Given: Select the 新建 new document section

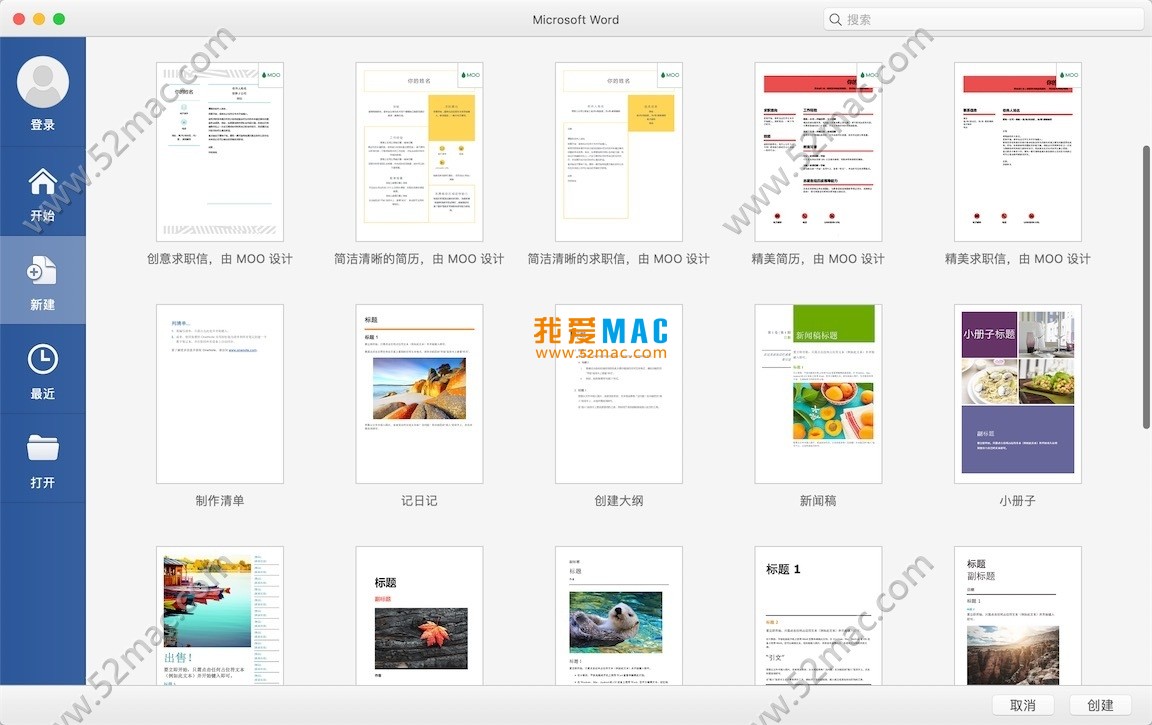Looking at the screenshot, I should 43,281.
